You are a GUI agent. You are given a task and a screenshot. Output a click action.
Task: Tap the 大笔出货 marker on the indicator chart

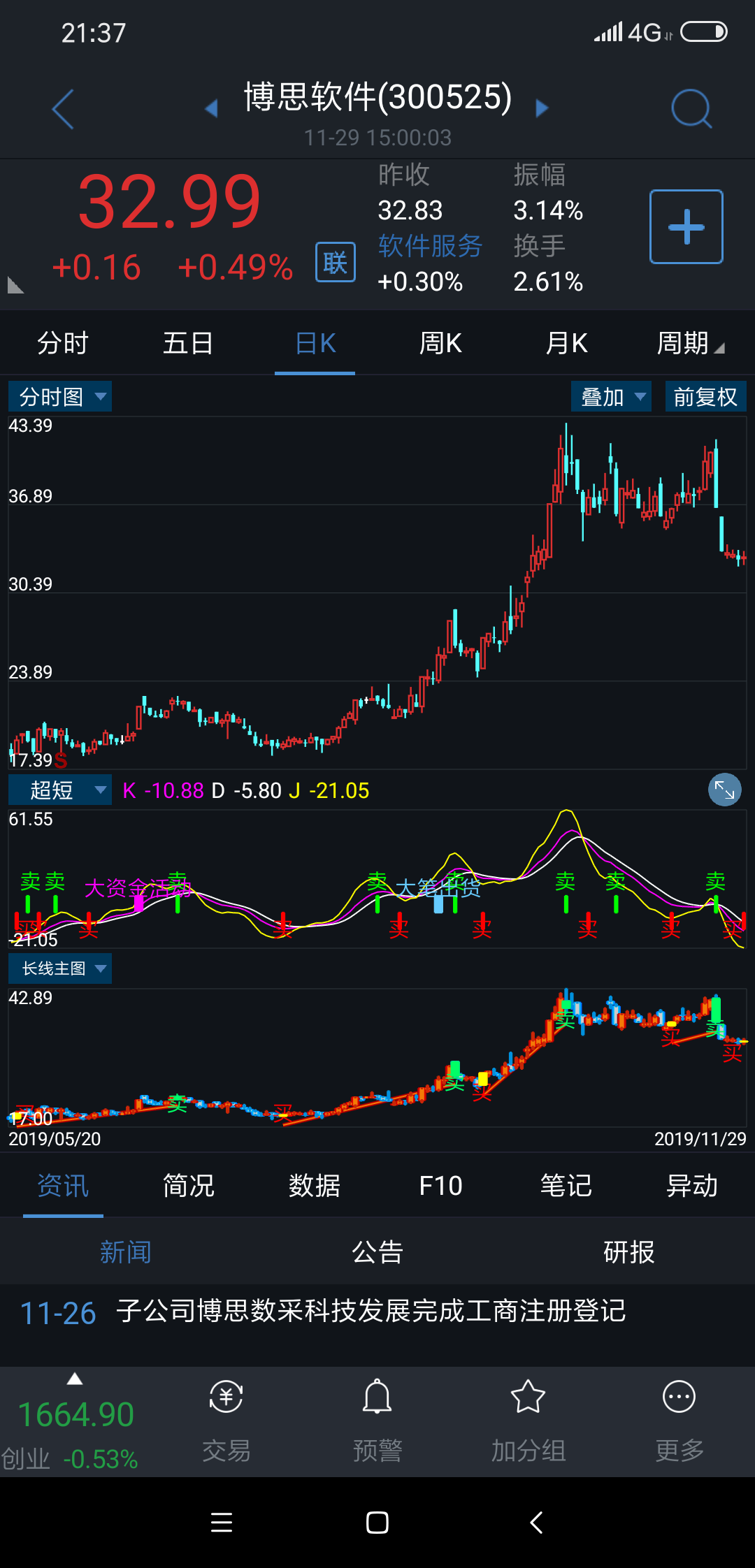click(438, 888)
